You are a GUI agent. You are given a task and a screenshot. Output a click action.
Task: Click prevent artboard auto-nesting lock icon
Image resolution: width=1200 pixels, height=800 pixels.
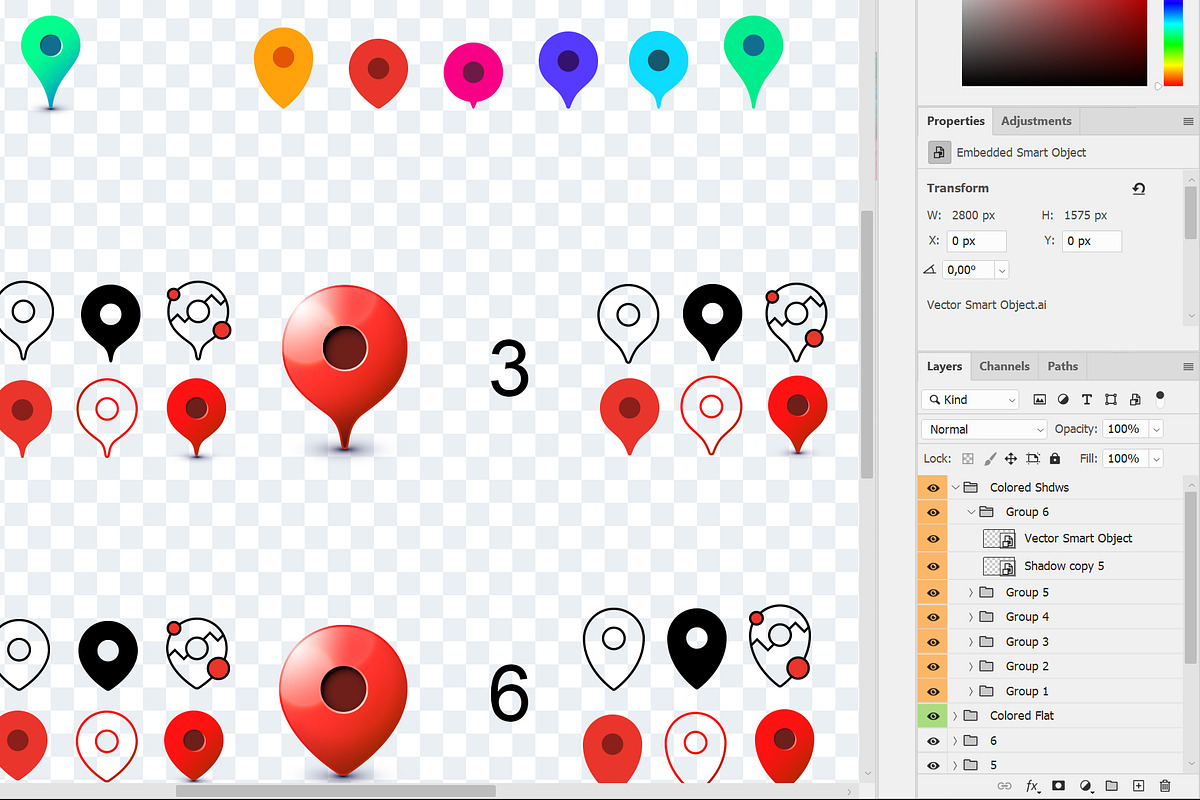[1032, 458]
